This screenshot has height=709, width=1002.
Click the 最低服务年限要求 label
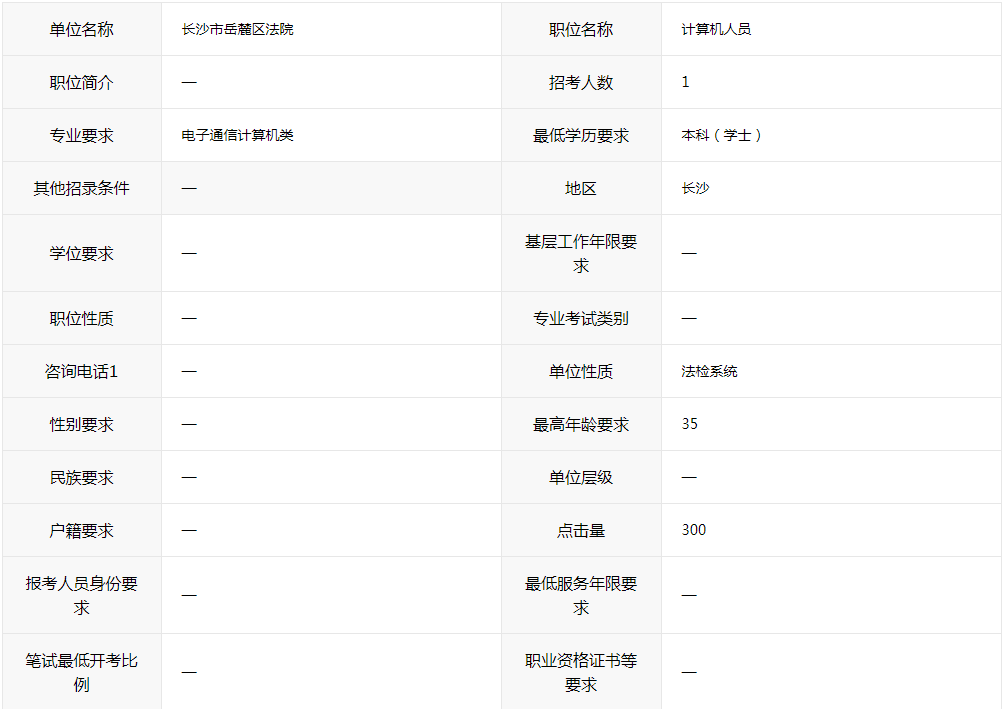[x=581, y=595]
